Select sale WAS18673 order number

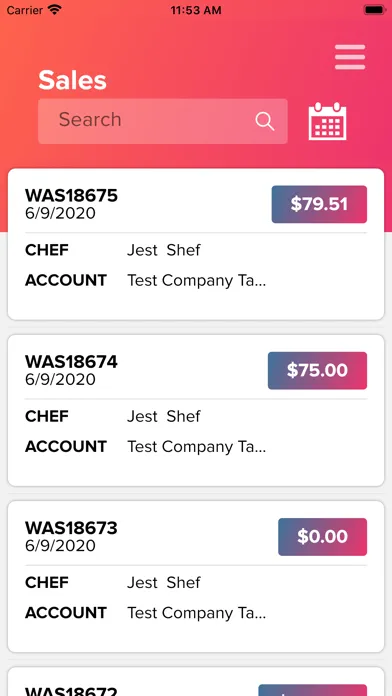[71, 528]
